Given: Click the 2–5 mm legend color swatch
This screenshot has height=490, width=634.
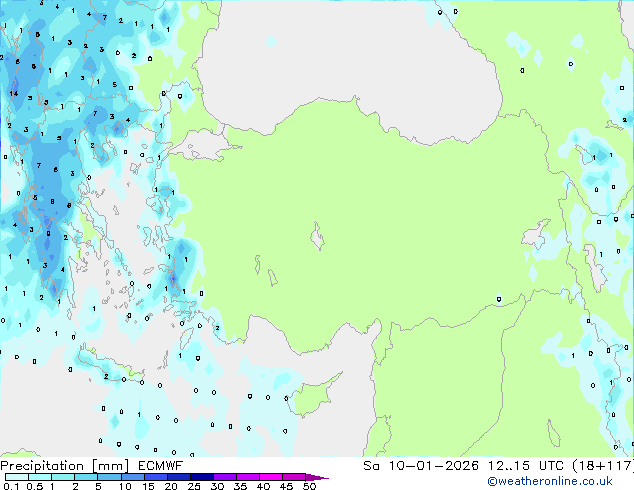Looking at the screenshot, I should 86,477.
